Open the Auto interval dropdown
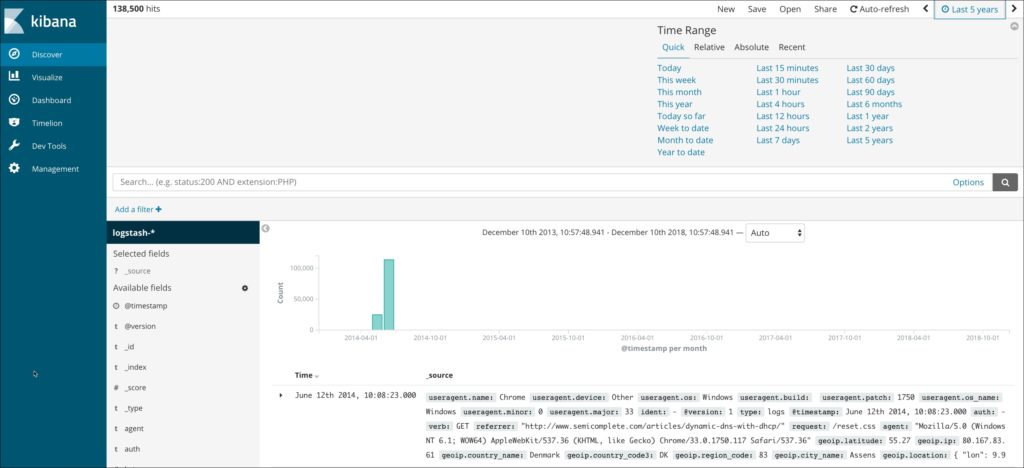The image size is (1024, 468). [x=776, y=233]
